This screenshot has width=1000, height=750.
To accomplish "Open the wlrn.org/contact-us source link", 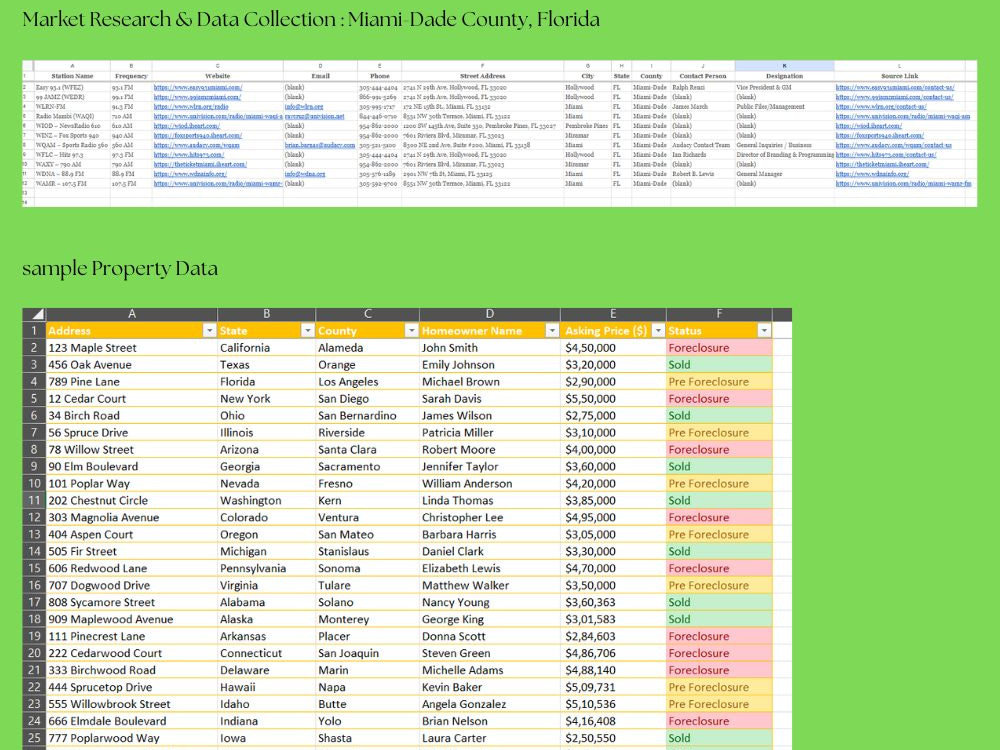I will [x=881, y=107].
